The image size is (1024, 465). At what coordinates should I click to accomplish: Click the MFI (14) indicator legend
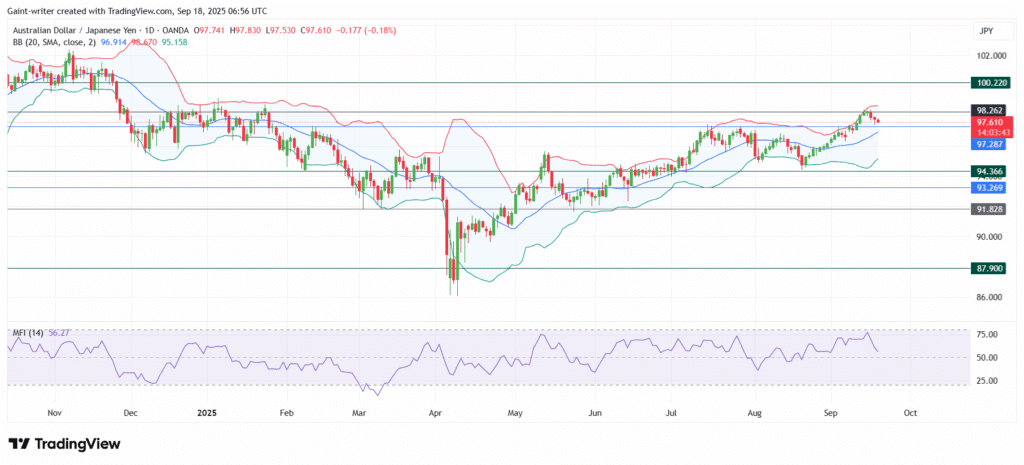click(28, 332)
